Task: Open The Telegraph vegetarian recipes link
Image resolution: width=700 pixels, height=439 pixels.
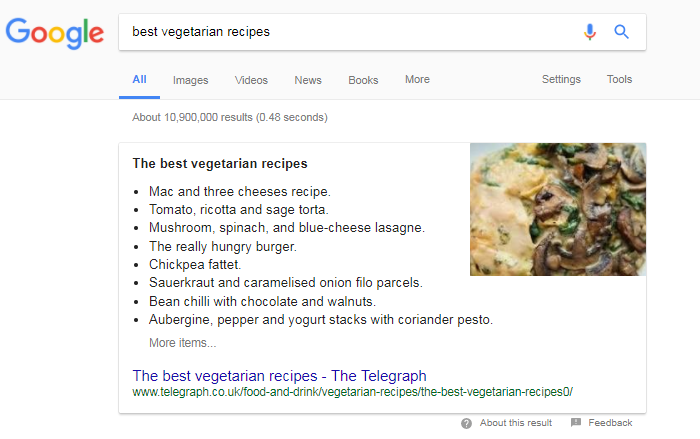Action: 279,376
